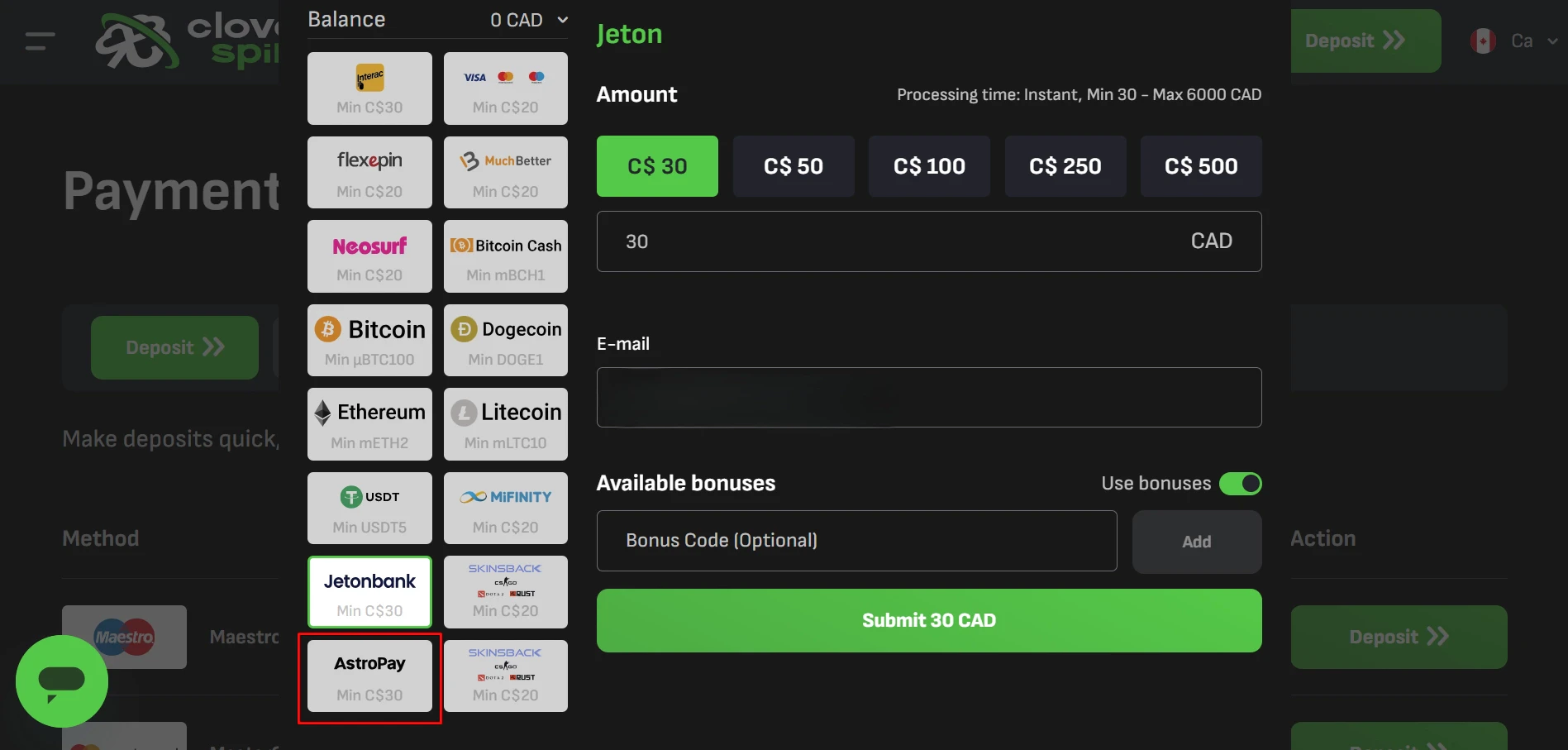
Task: Click the Processing time info text
Action: [x=1079, y=94]
